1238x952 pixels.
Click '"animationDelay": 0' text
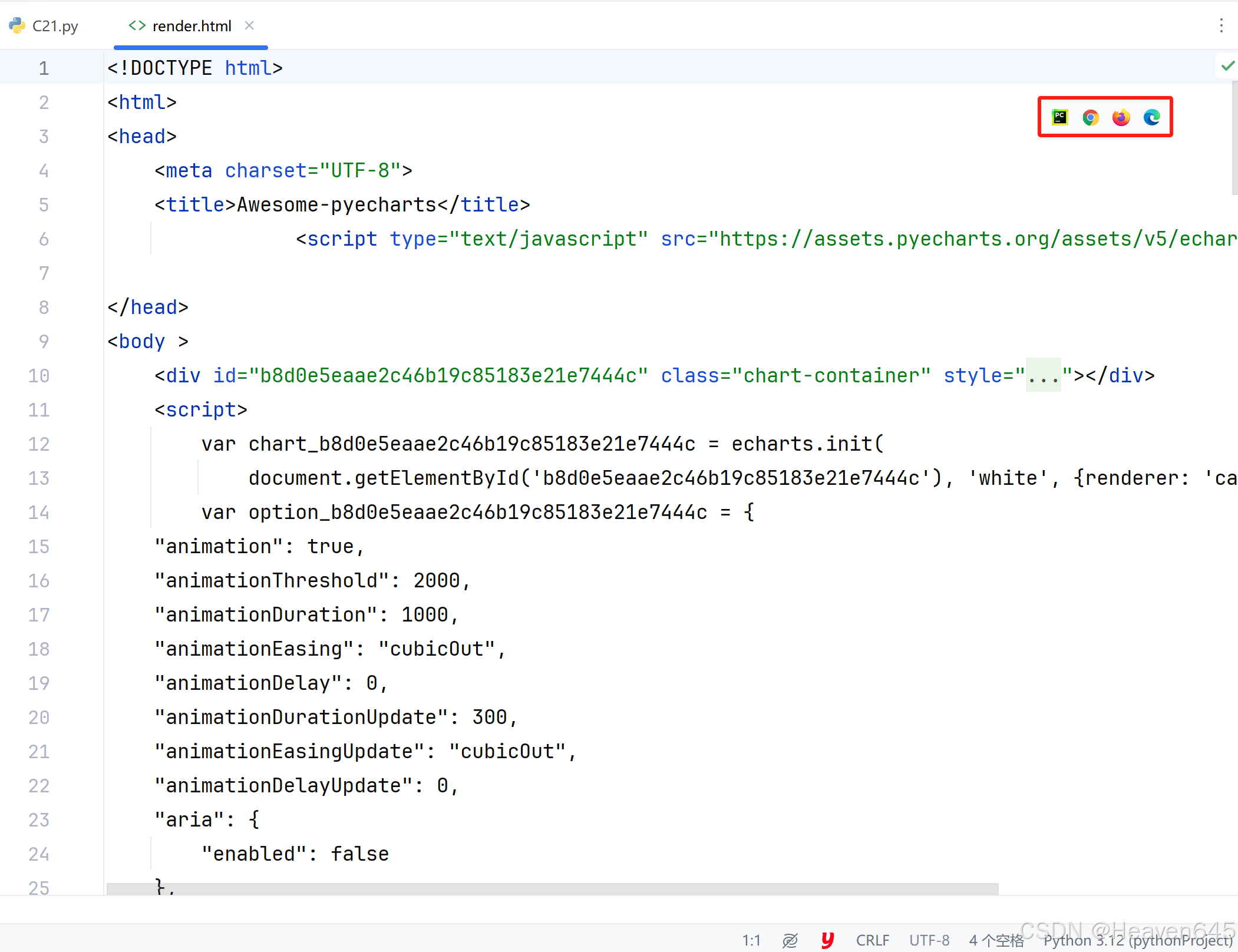pos(266,683)
